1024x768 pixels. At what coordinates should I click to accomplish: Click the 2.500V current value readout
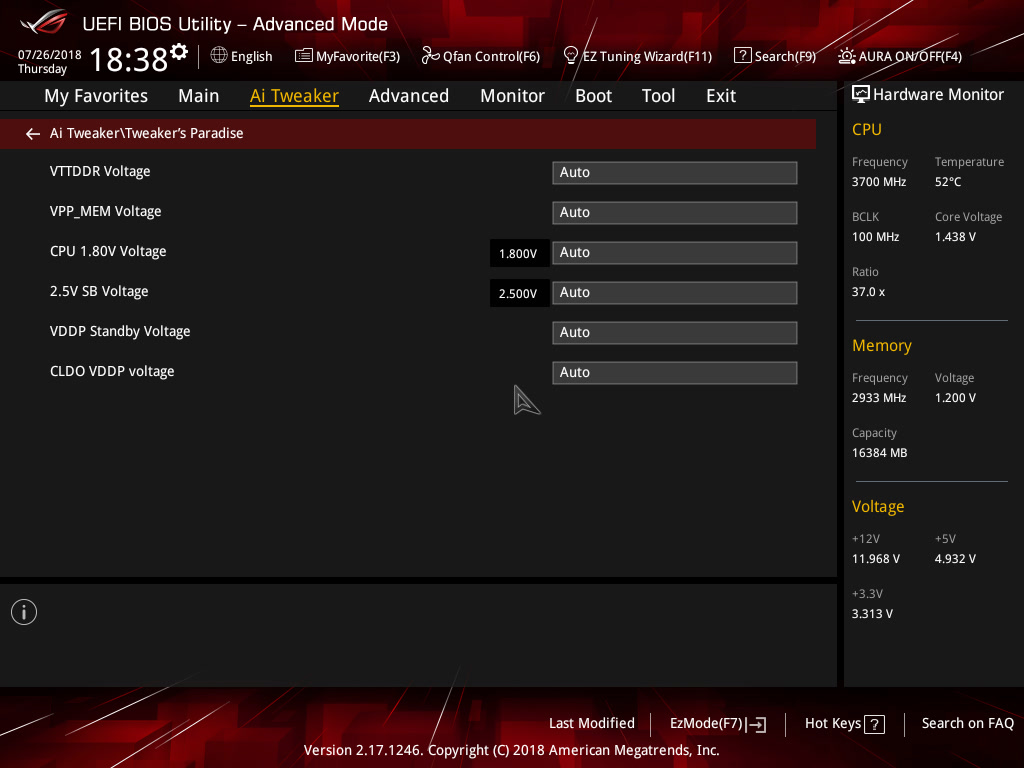point(519,293)
